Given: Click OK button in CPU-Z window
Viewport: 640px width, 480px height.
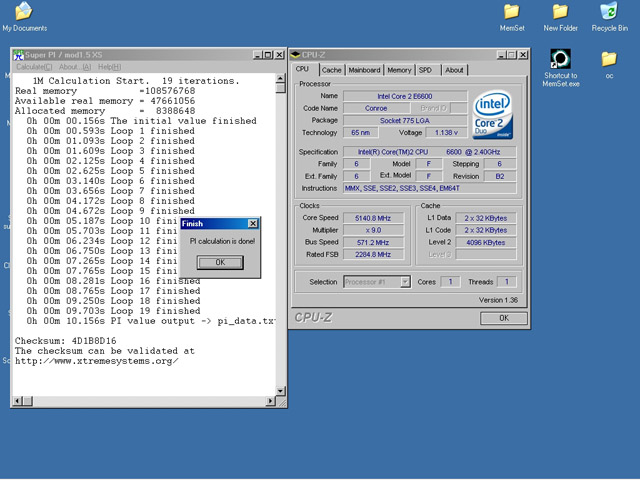Looking at the screenshot, I should click(503, 318).
